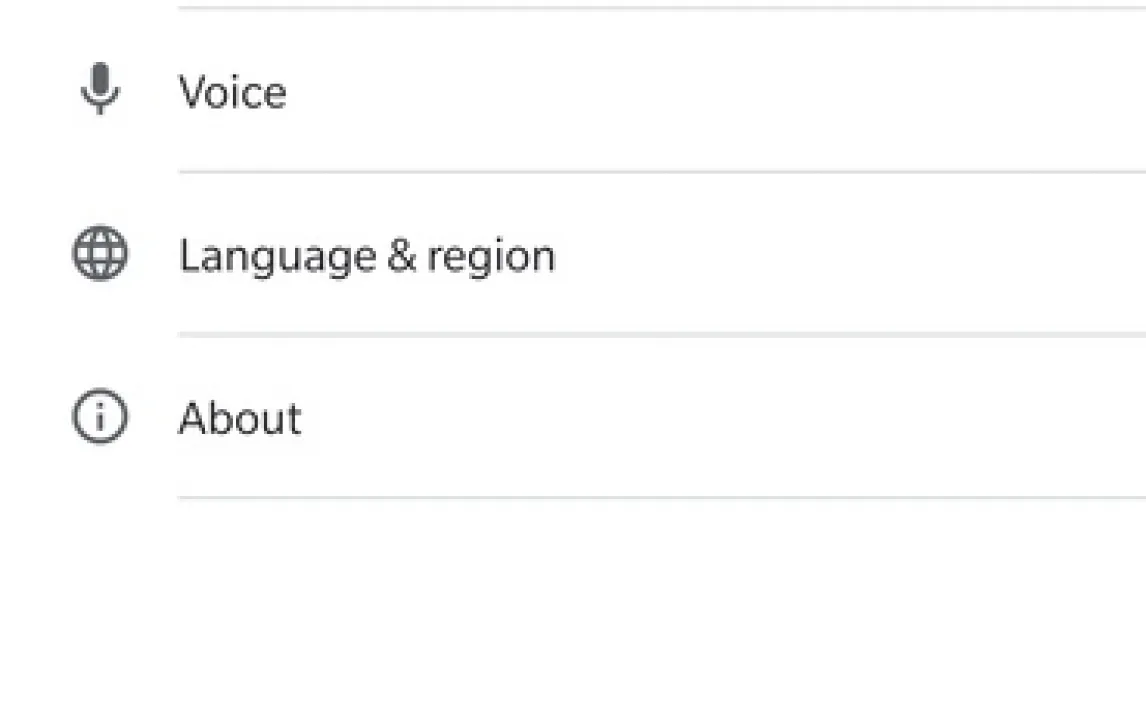The height and width of the screenshot is (716, 1146).
Task: Choose Voice from the settings list
Action: click(x=232, y=92)
